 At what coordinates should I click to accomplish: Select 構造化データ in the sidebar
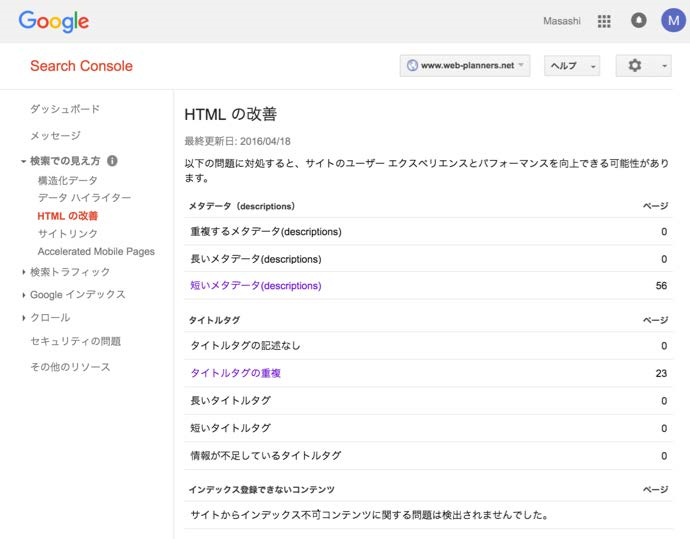(x=68, y=180)
